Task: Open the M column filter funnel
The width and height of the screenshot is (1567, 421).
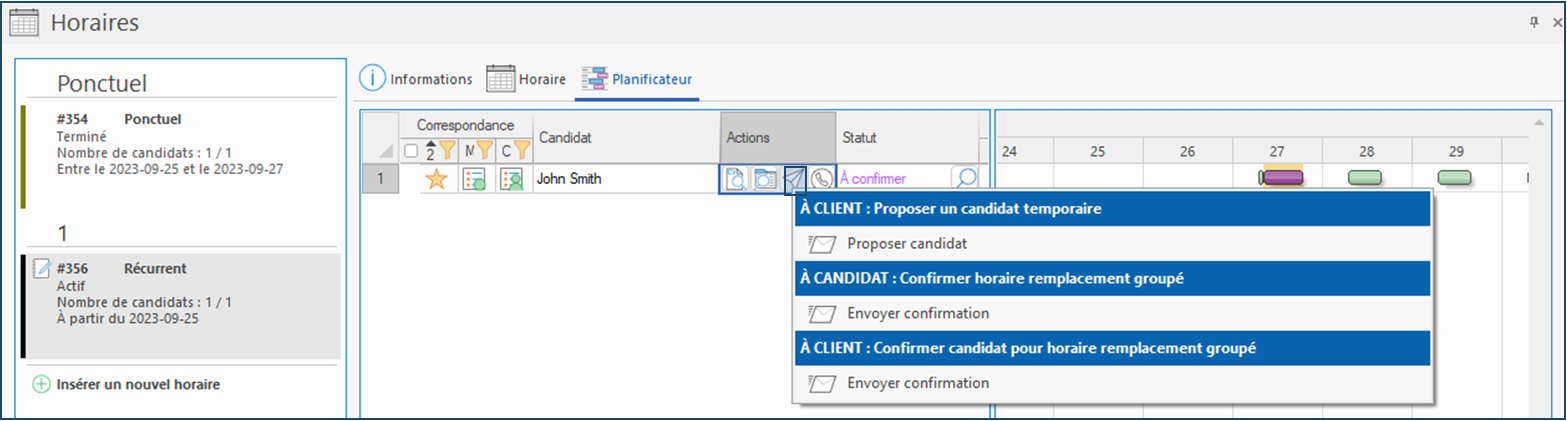Action: point(484,151)
